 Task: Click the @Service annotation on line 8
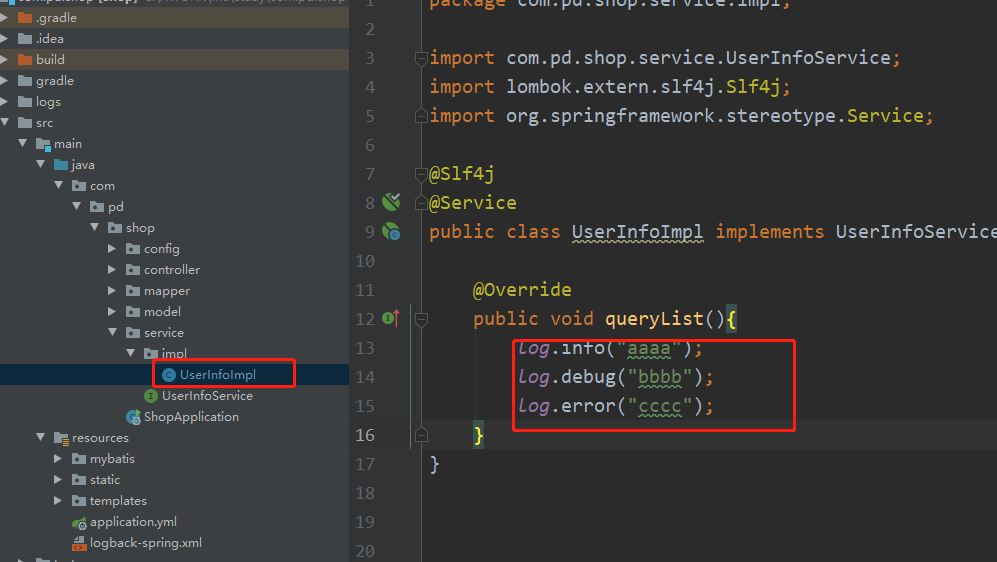pyautogui.click(x=472, y=203)
